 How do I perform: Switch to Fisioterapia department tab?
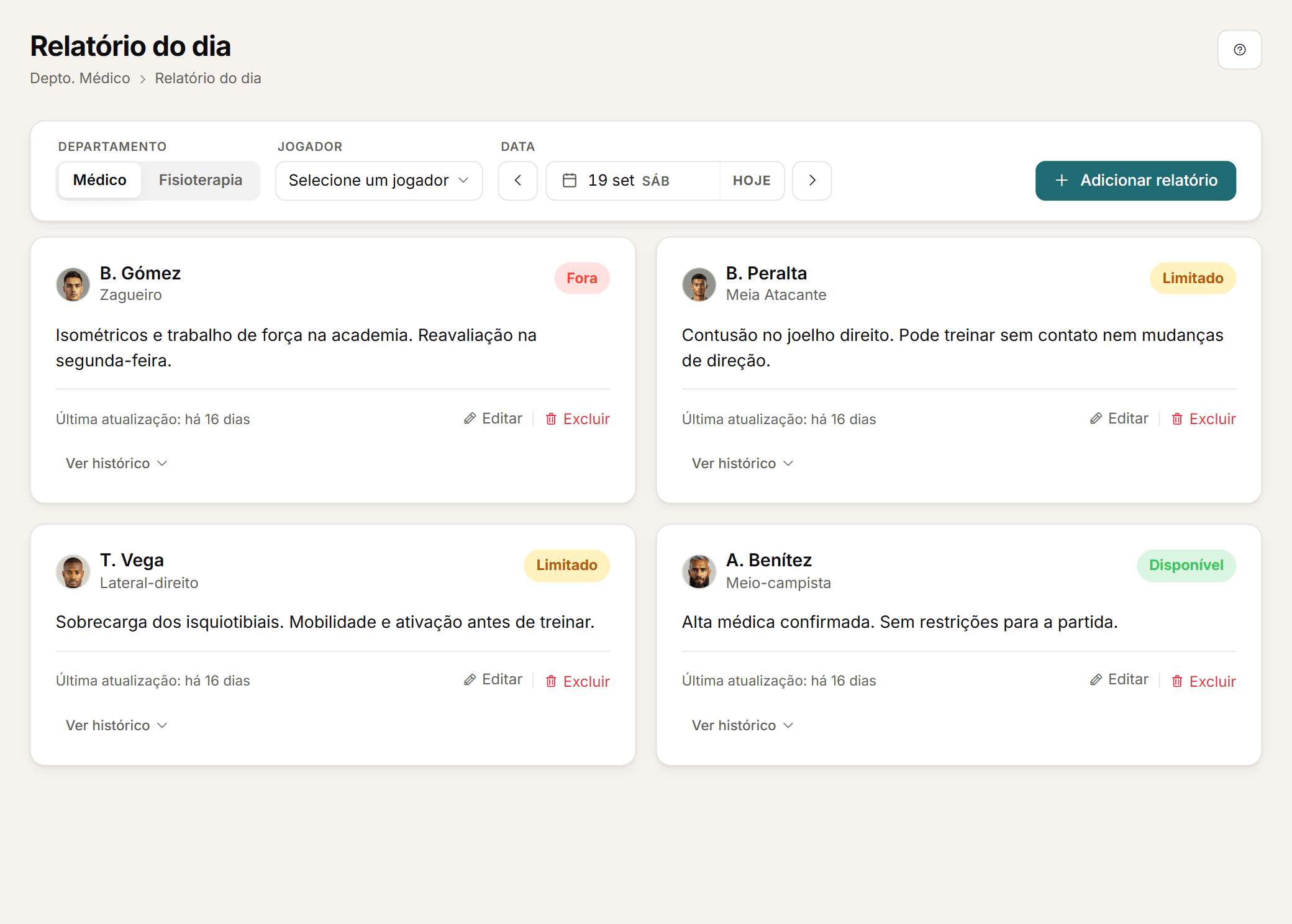(200, 180)
